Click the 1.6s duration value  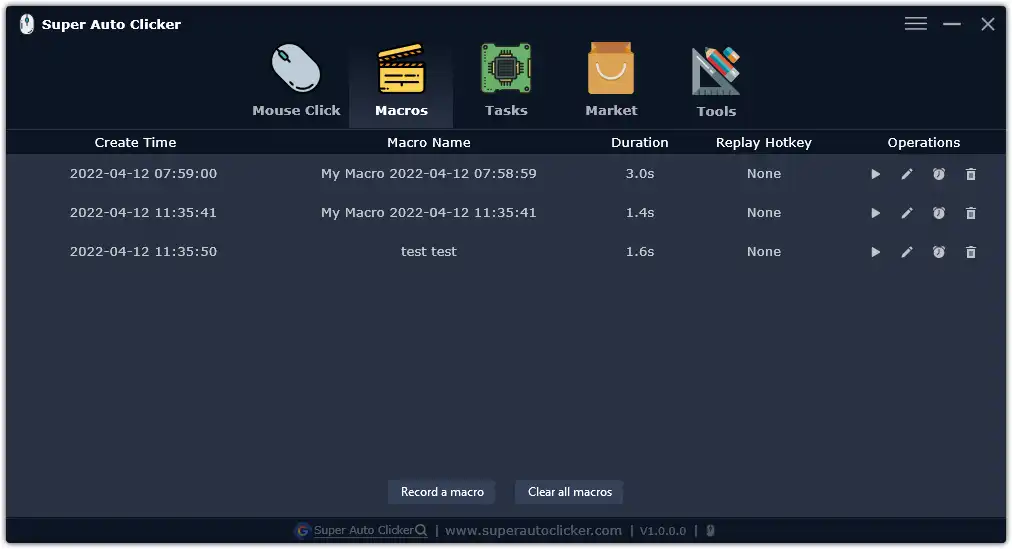640,252
